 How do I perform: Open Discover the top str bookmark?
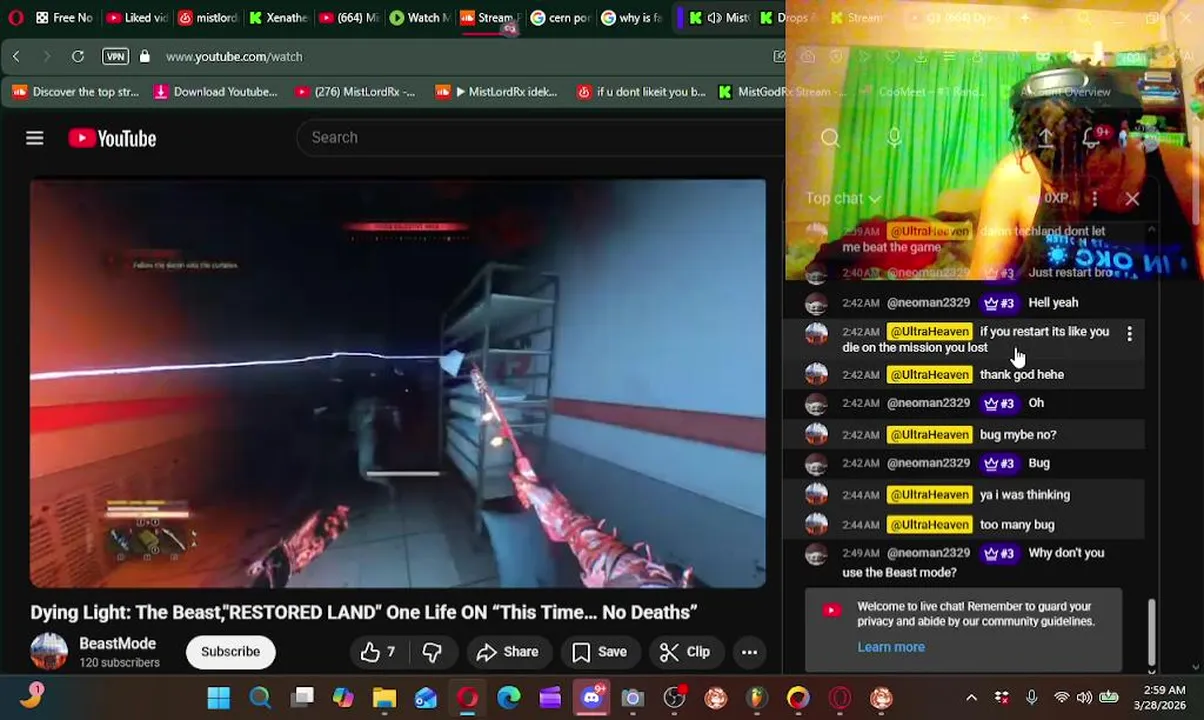point(76,92)
